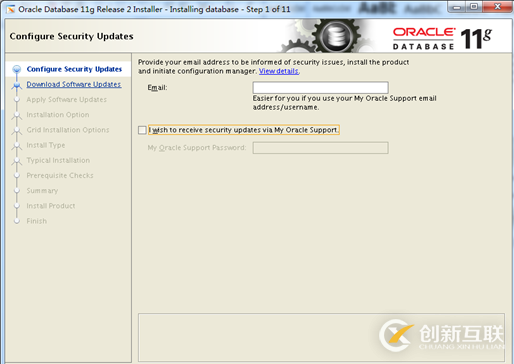Click the Typical Installation step
This screenshot has width=514, height=364.
(x=58, y=160)
